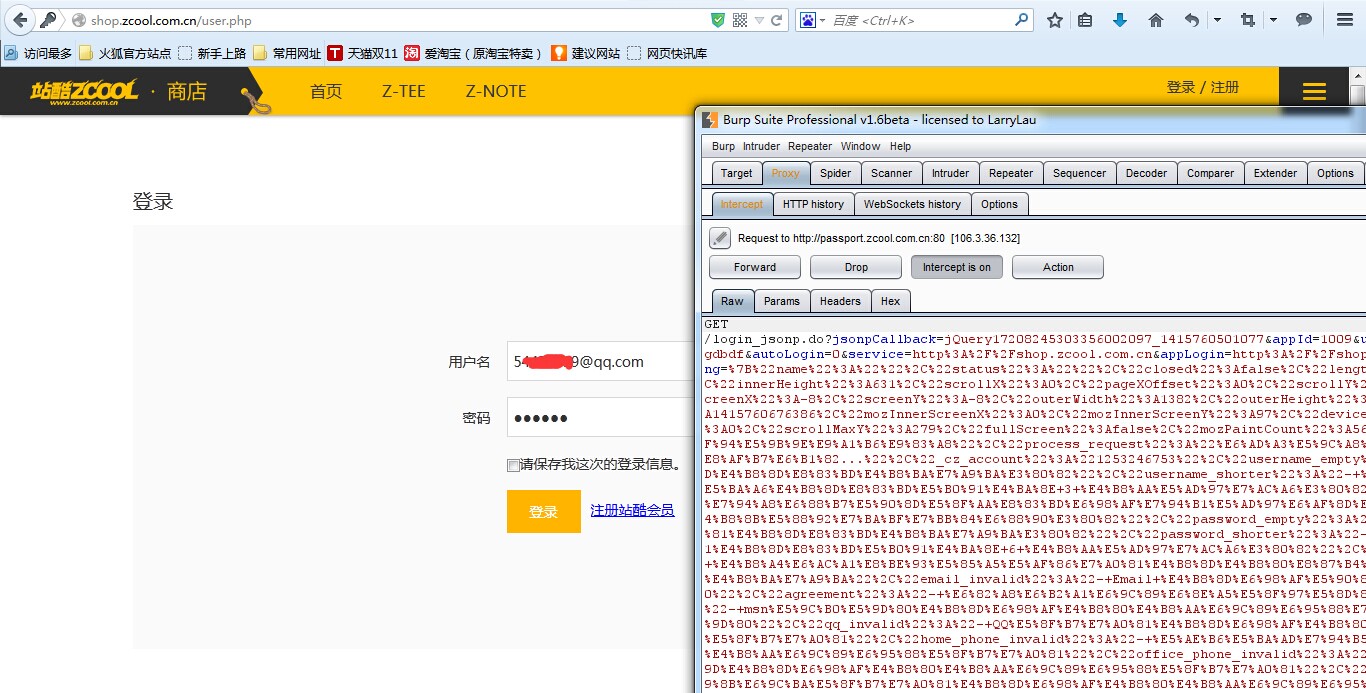1366x693 pixels.
Task: Switch to the Extender tab
Action: point(1276,173)
